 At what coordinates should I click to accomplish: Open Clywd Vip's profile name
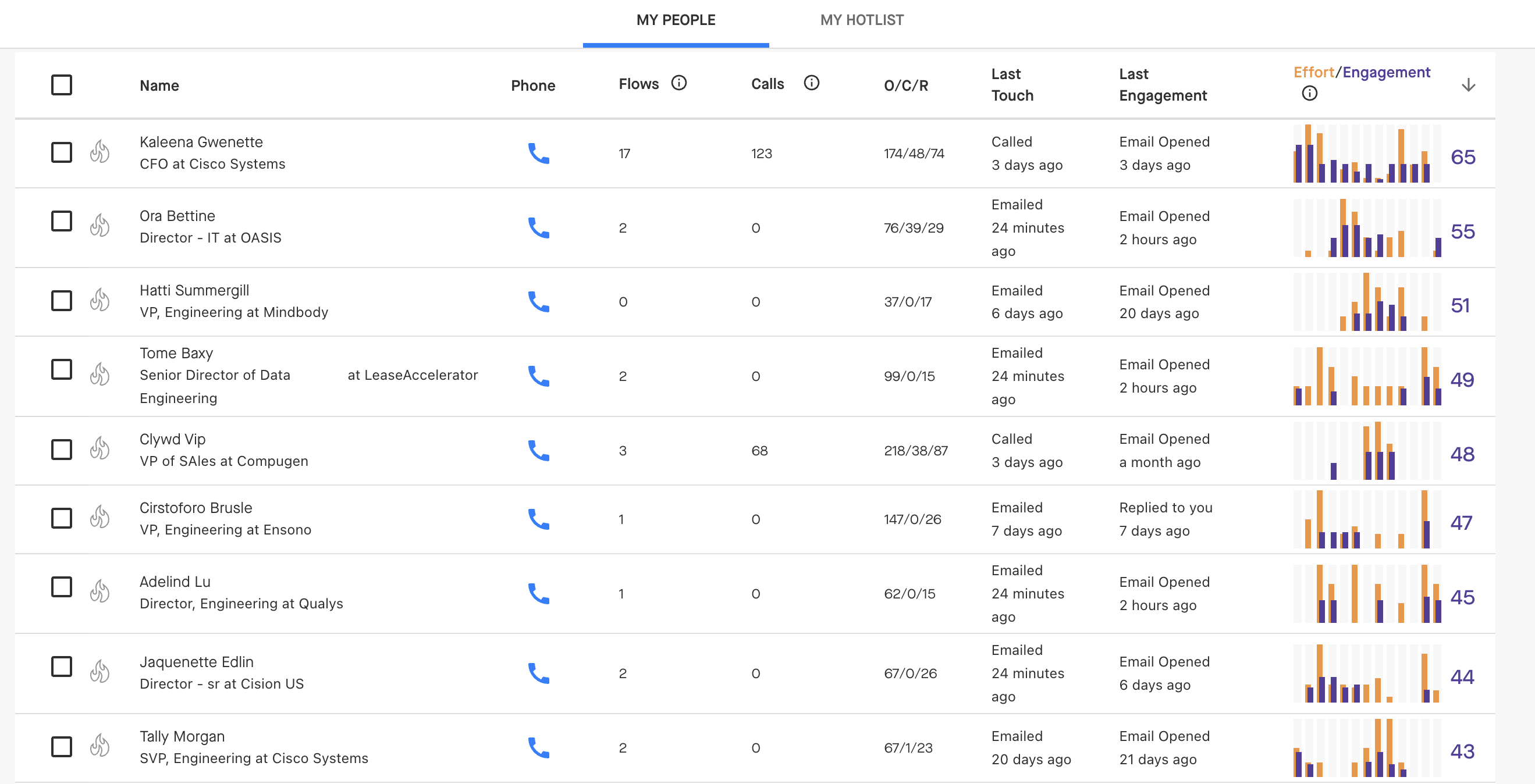click(x=172, y=439)
